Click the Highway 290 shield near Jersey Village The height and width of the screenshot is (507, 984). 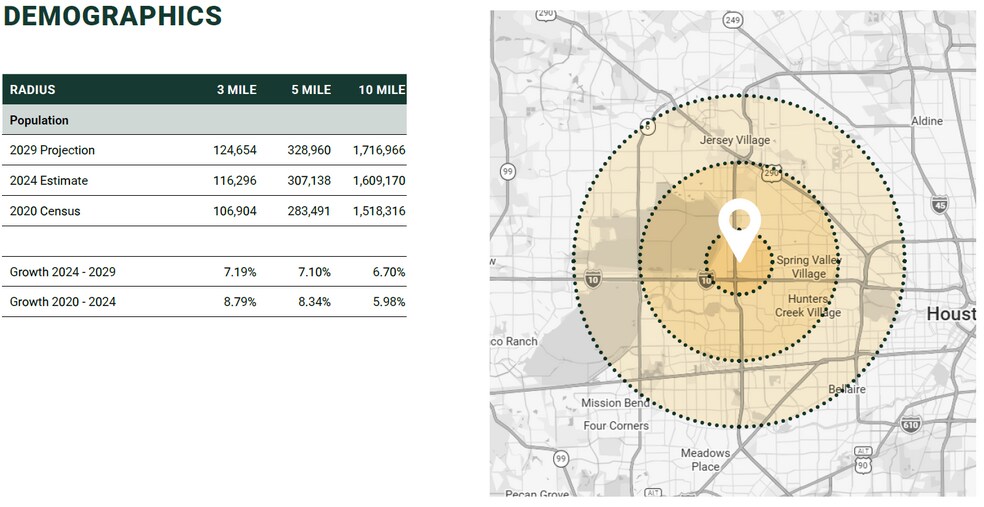pyautogui.click(x=771, y=173)
